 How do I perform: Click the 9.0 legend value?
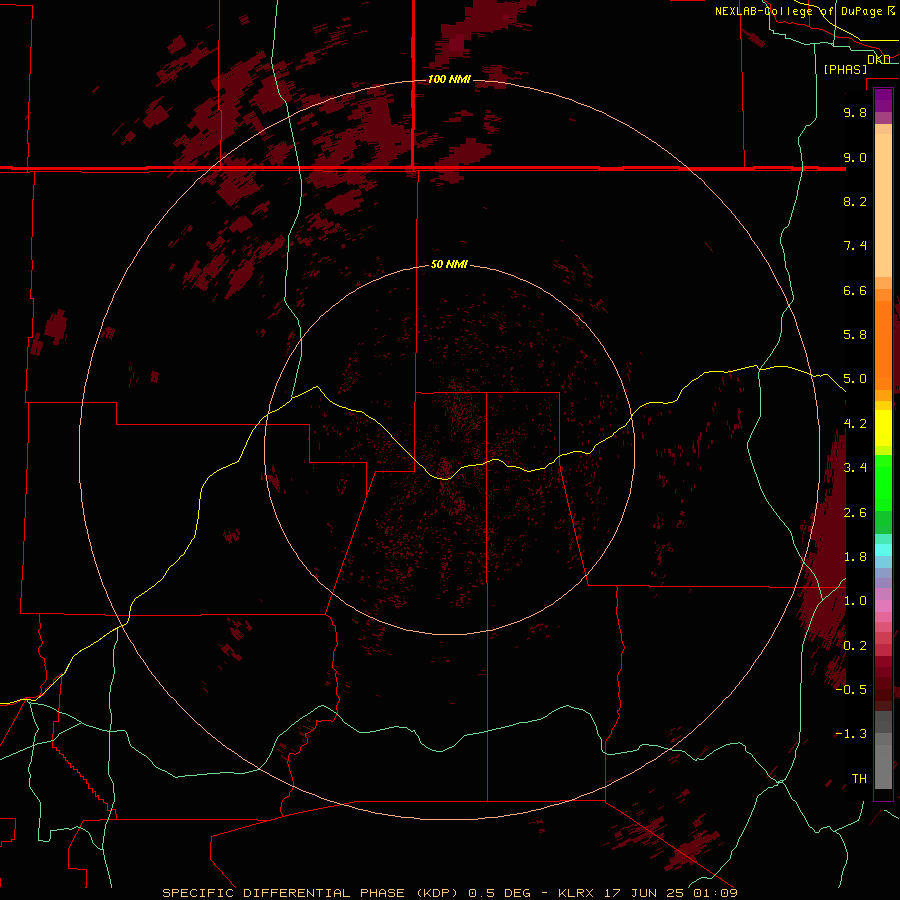pyautogui.click(x=855, y=157)
